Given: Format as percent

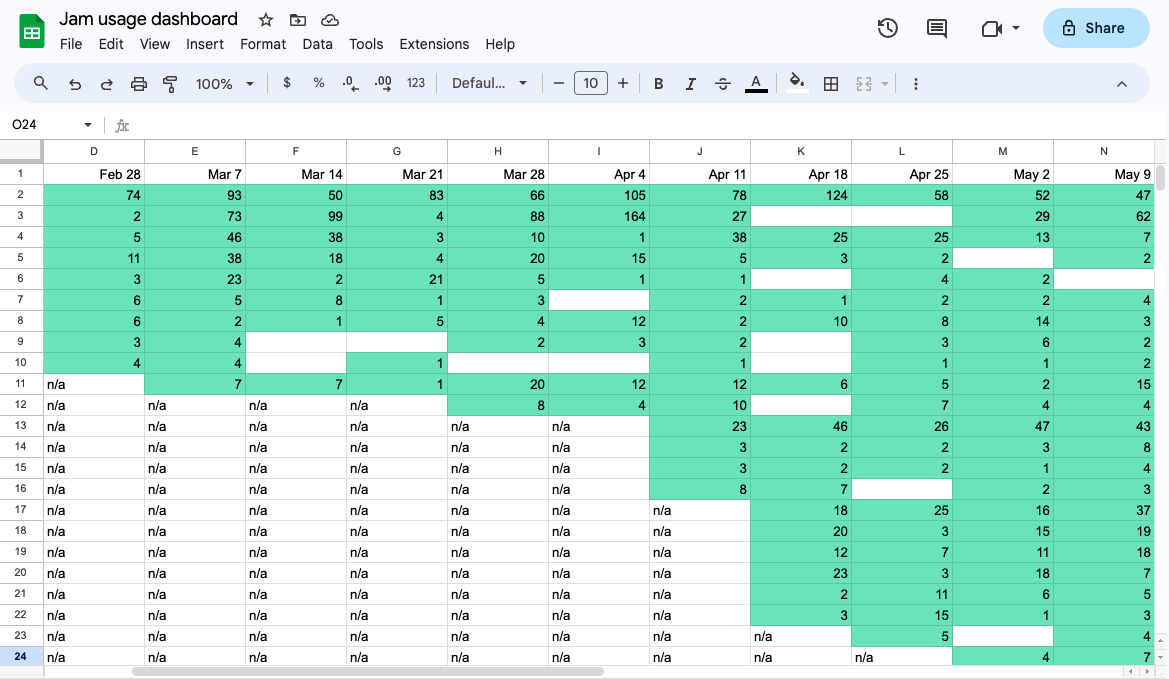Looking at the screenshot, I should coord(319,83).
